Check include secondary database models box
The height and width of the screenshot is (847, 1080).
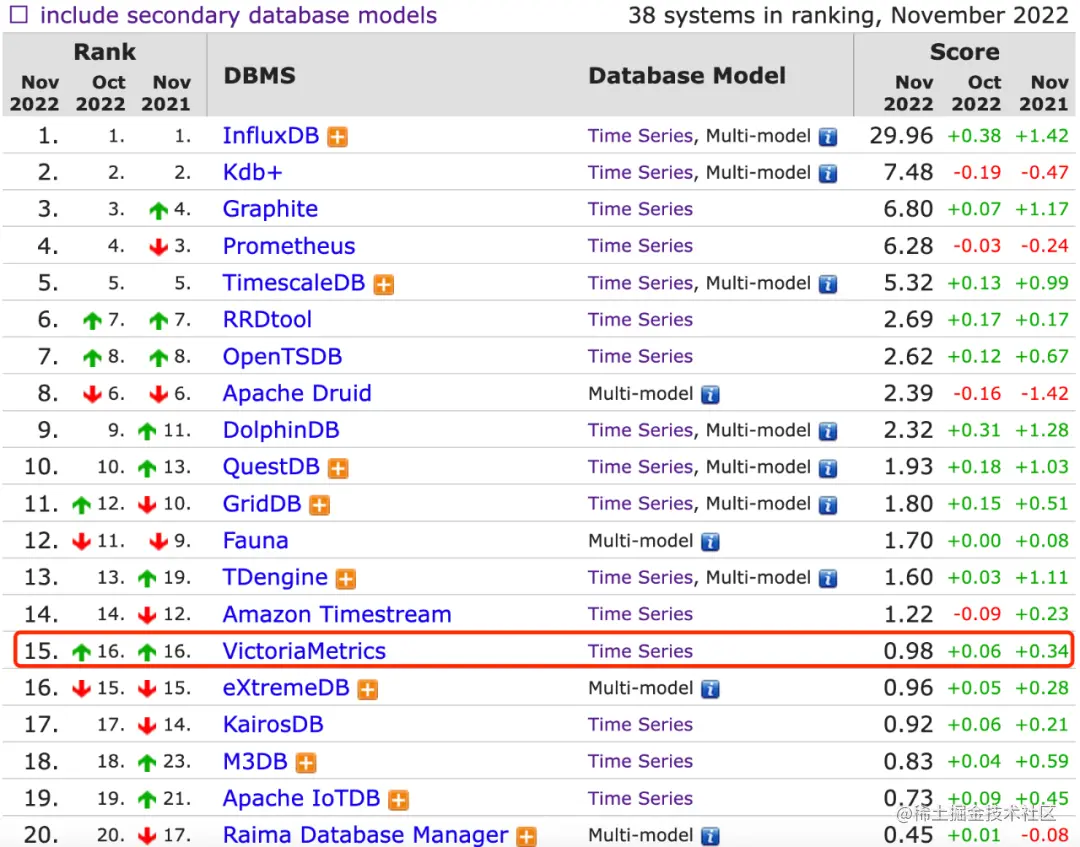coord(19,14)
